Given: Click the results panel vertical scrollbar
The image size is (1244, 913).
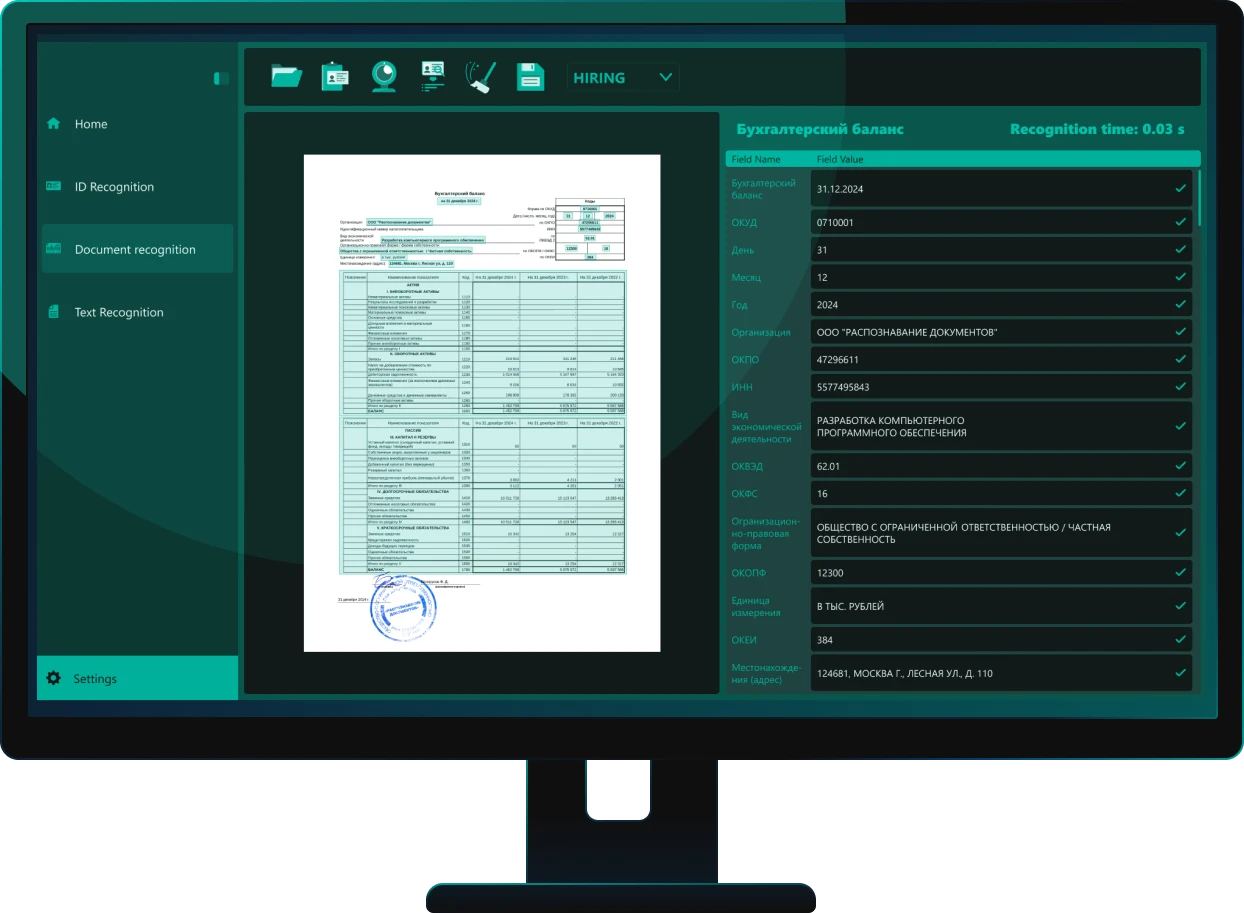Looking at the screenshot, I should [x=1198, y=199].
